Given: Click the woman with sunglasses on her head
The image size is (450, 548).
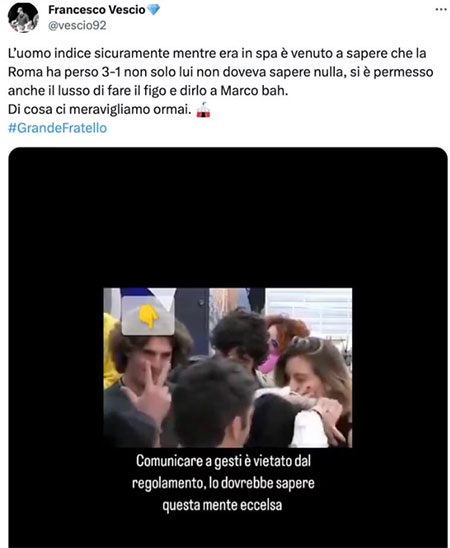Looking at the screenshot, I should (x=316, y=381).
